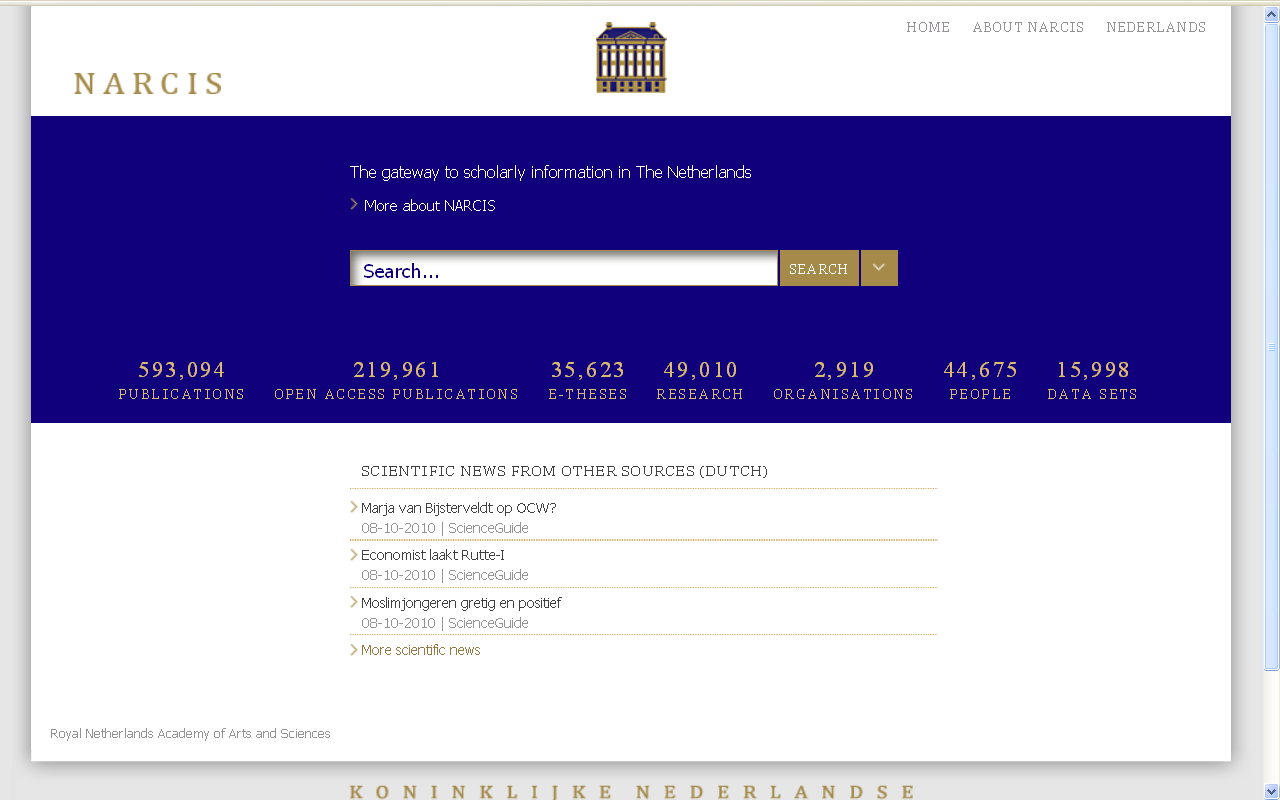Click the NARCIS logo text
The width and height of the screenshot is (1280, 800).
(x=149, y=84)
